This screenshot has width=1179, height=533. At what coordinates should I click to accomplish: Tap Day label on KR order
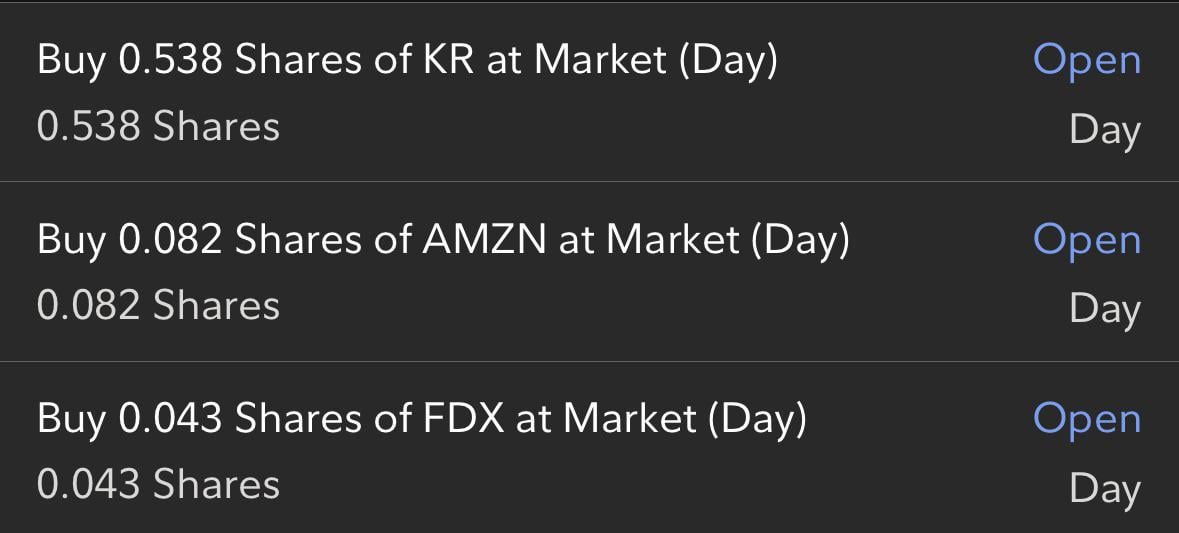(x=1104, y=130)
